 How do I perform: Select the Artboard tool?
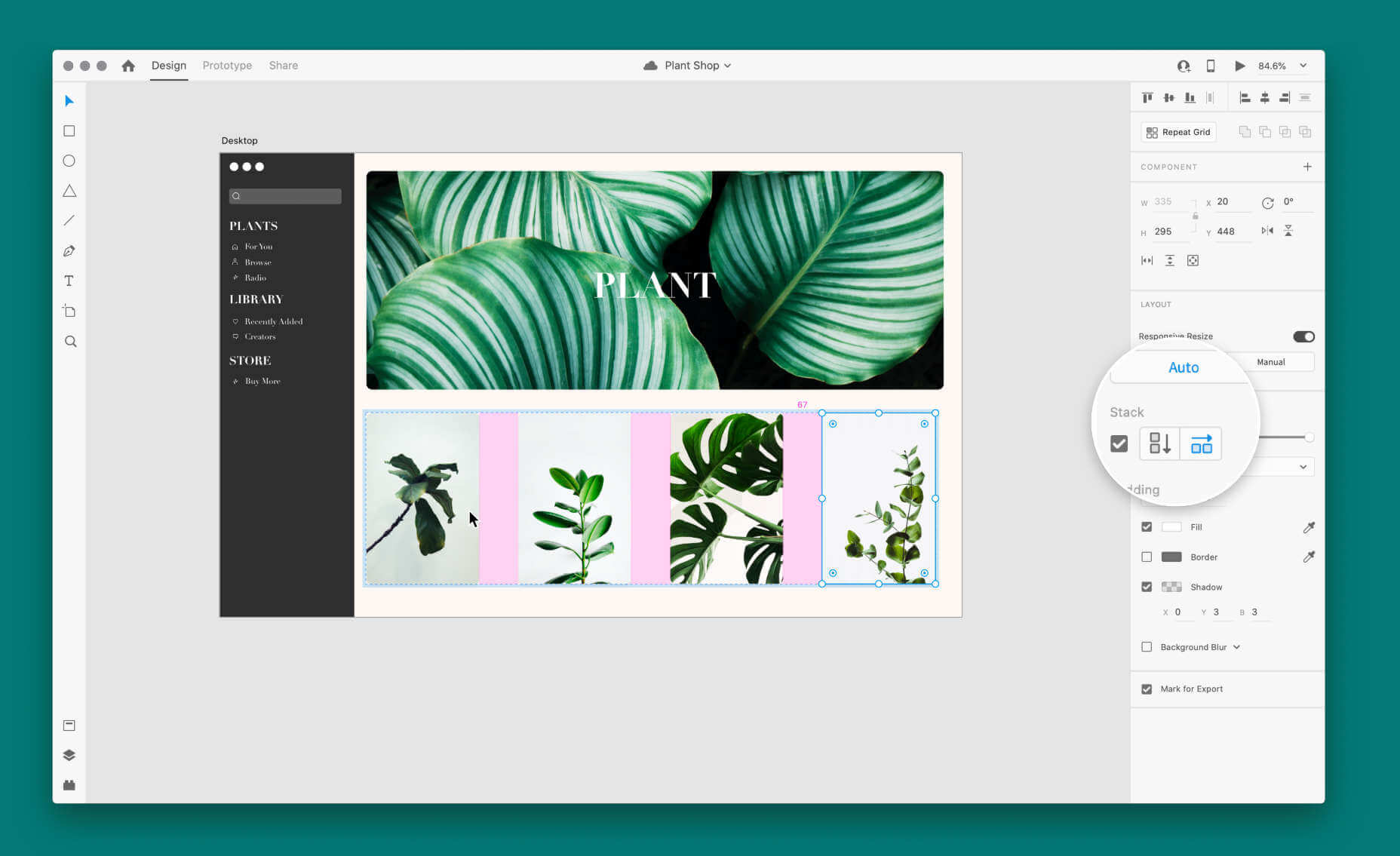coord(69,311)
